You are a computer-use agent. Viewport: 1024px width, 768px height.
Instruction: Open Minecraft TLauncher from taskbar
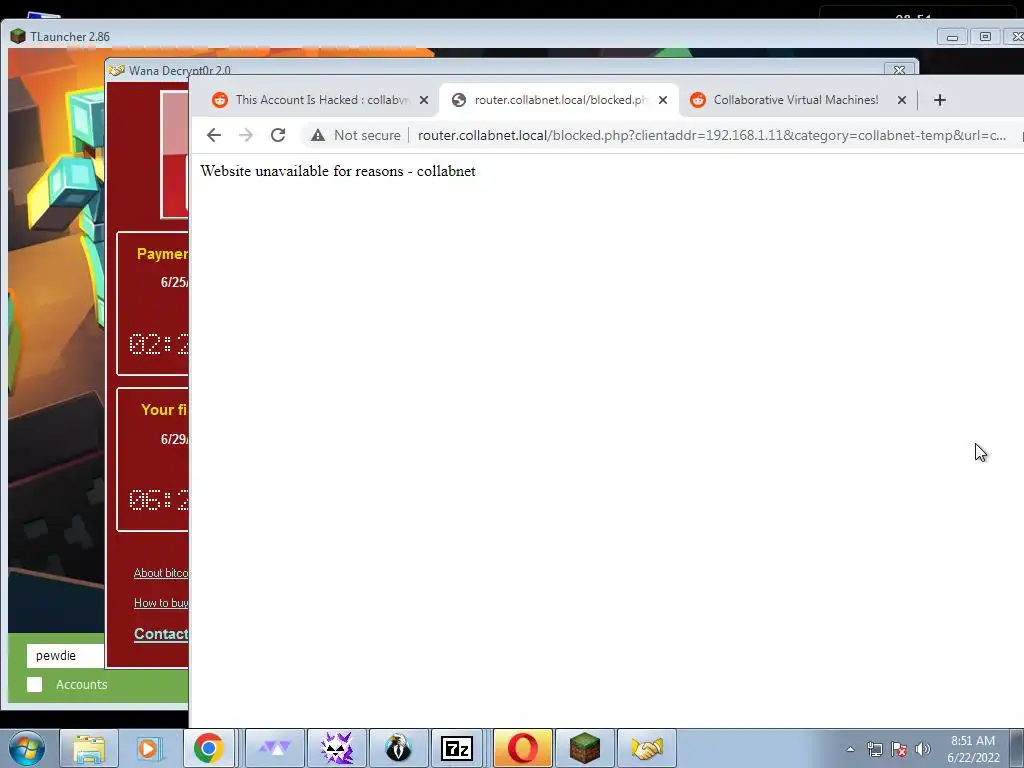pos(584,748)
